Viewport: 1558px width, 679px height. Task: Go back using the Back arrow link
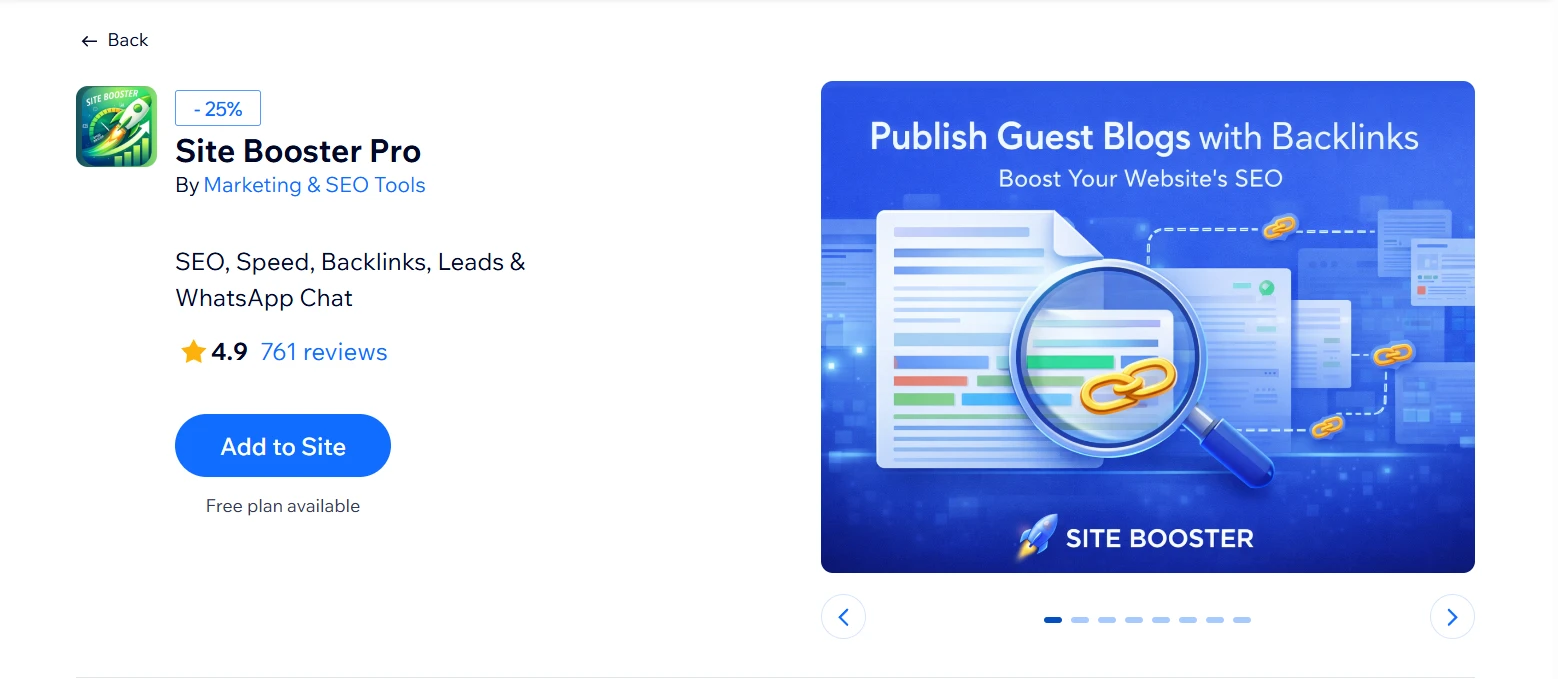[114, 40]
